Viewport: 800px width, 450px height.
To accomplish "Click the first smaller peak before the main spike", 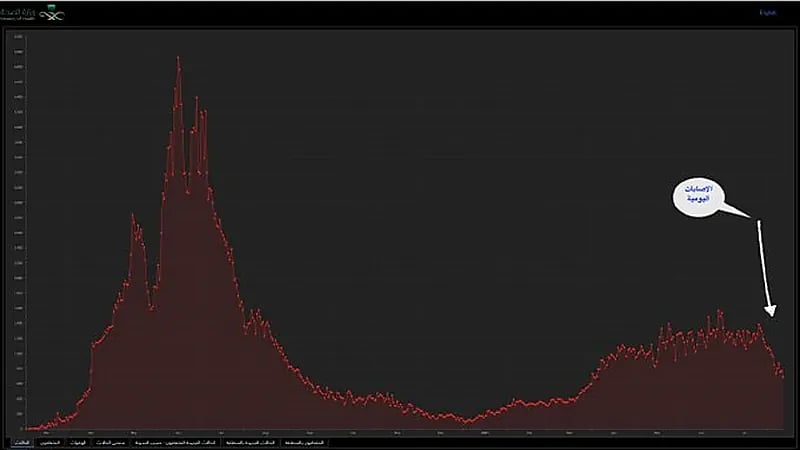I will [133, 214].
